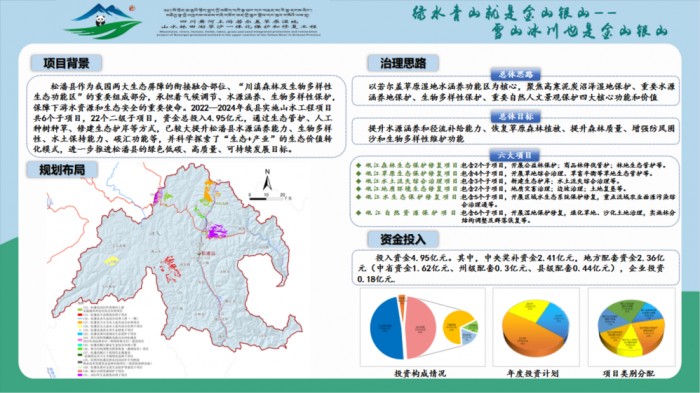Select the map scale bar
Screen dimensions: 700x393
[270, 196]
